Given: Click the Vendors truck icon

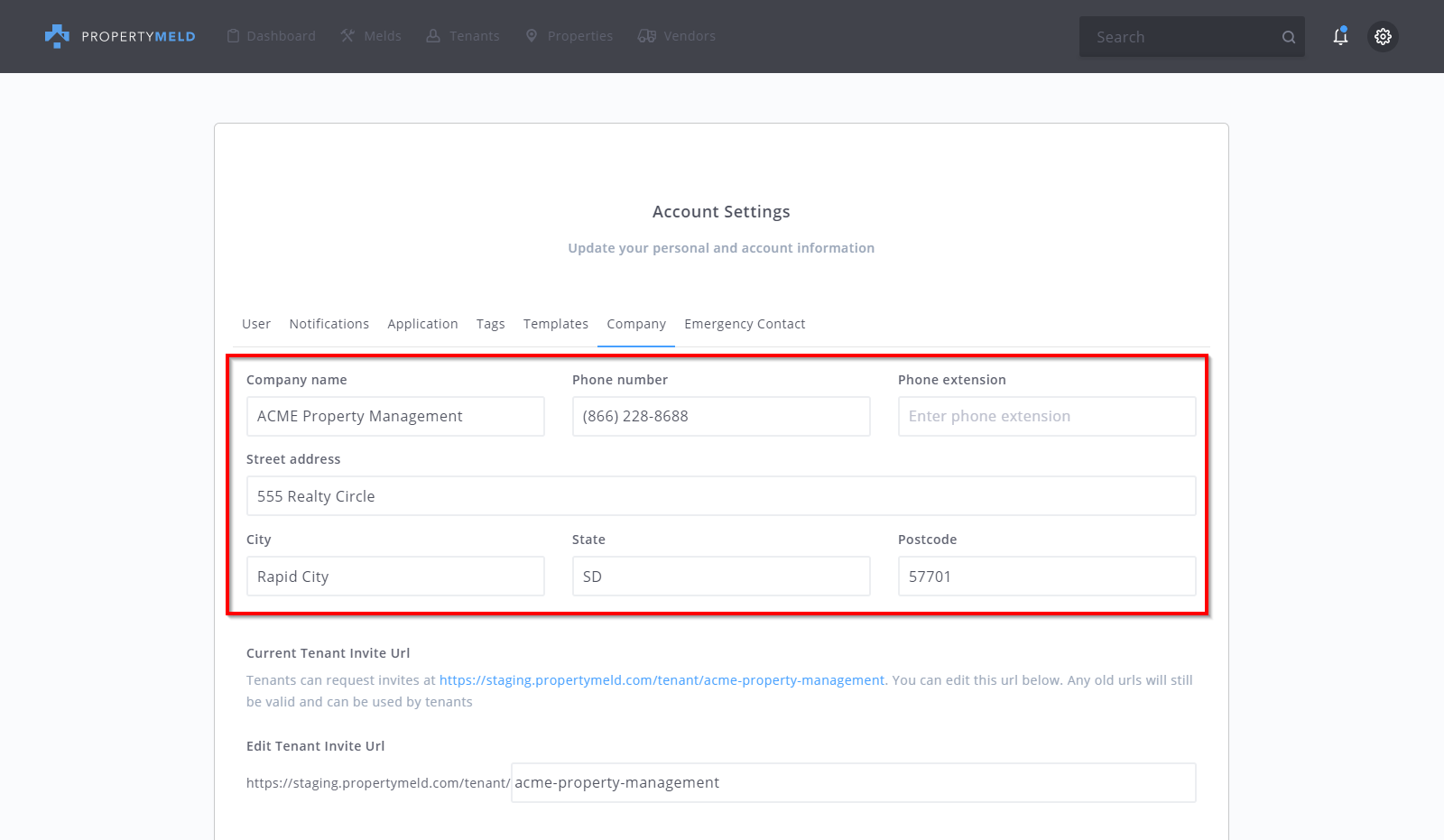Looking at the screenshot, I should tap(646, 36).
